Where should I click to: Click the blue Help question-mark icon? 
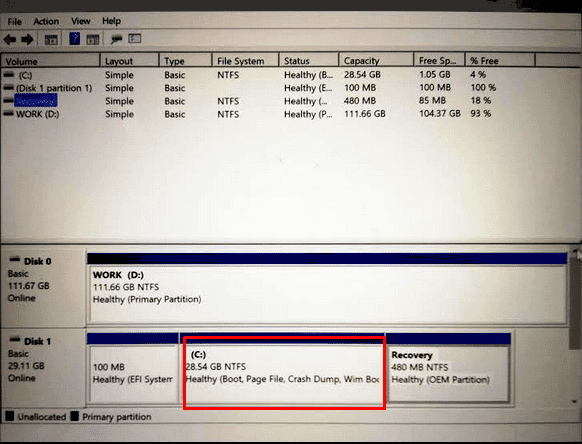pyautogui.click(x=75, y=39)
